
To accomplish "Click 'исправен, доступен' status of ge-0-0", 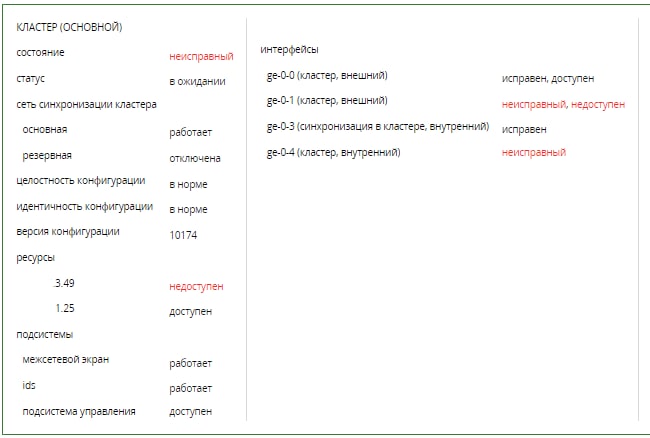I will click(548, 79).
